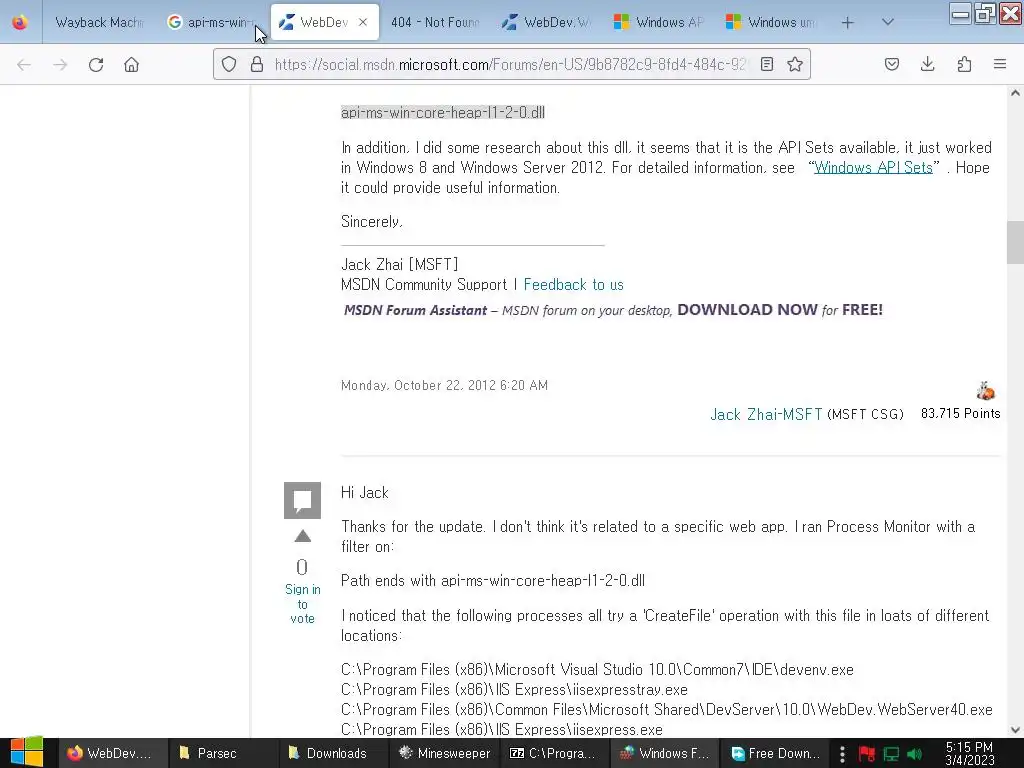Click the devenv.exe path line
Screen dimensions: 1024x768
[597, 670]
